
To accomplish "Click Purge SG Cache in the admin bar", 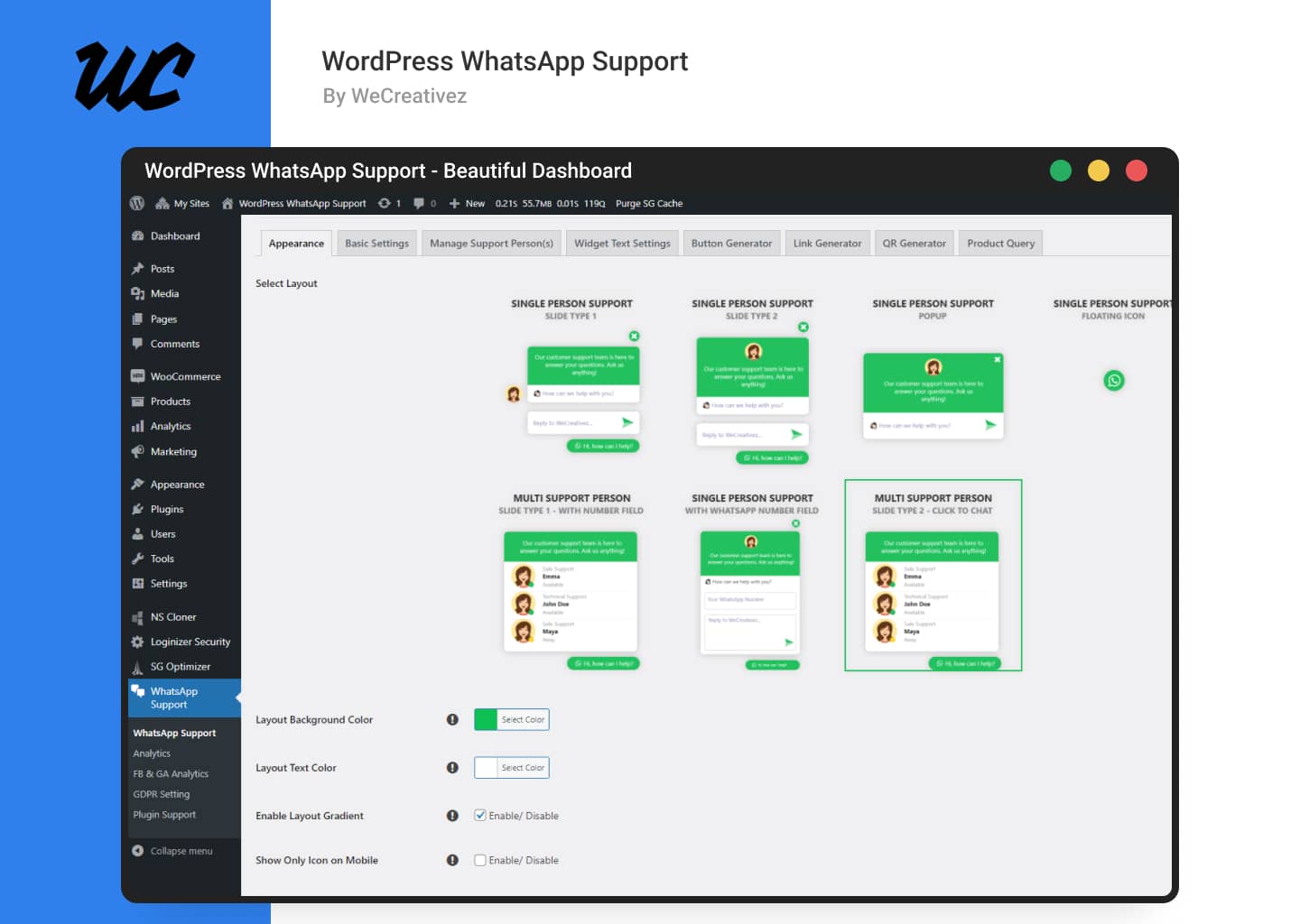I will click(649, 203).
